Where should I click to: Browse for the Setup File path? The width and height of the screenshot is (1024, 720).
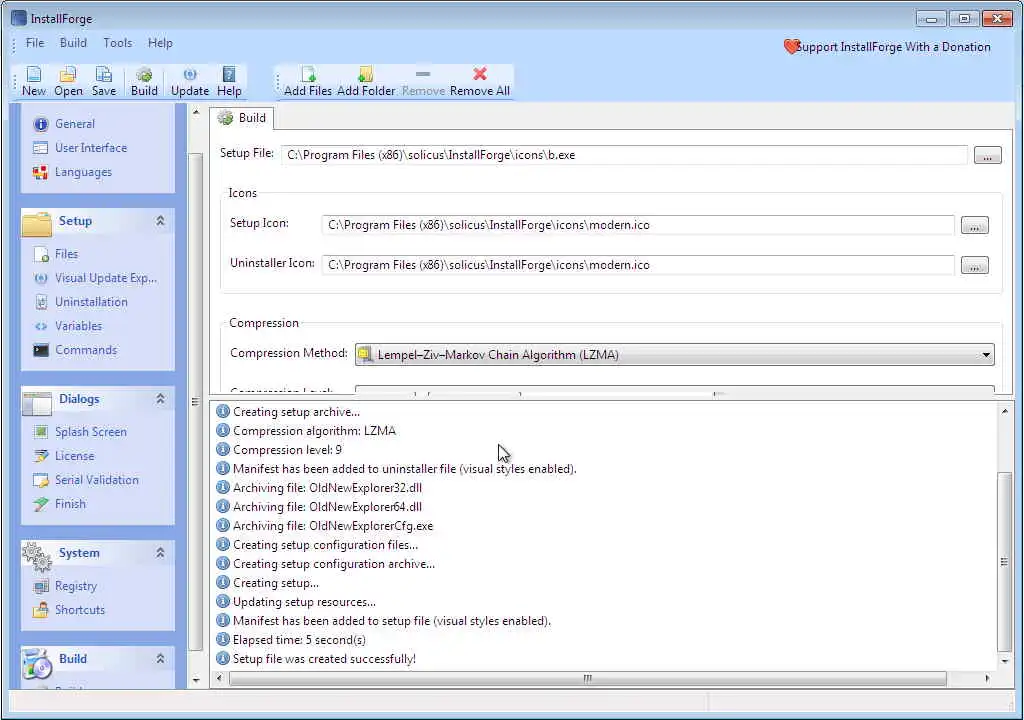(987, 155)
